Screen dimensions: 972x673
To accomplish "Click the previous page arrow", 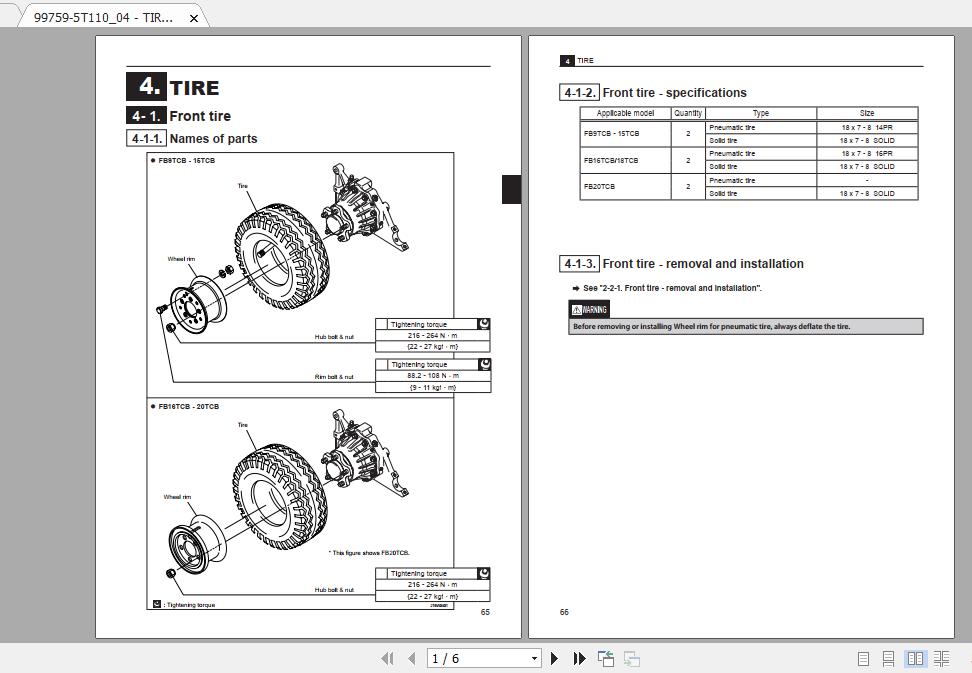I will point(412,658).
